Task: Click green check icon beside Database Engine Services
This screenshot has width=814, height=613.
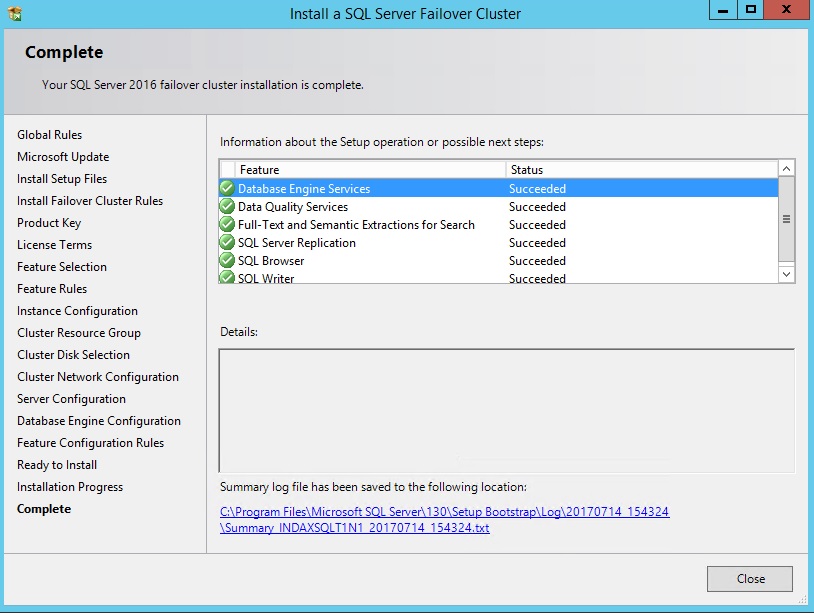Action: coord(227,189)
